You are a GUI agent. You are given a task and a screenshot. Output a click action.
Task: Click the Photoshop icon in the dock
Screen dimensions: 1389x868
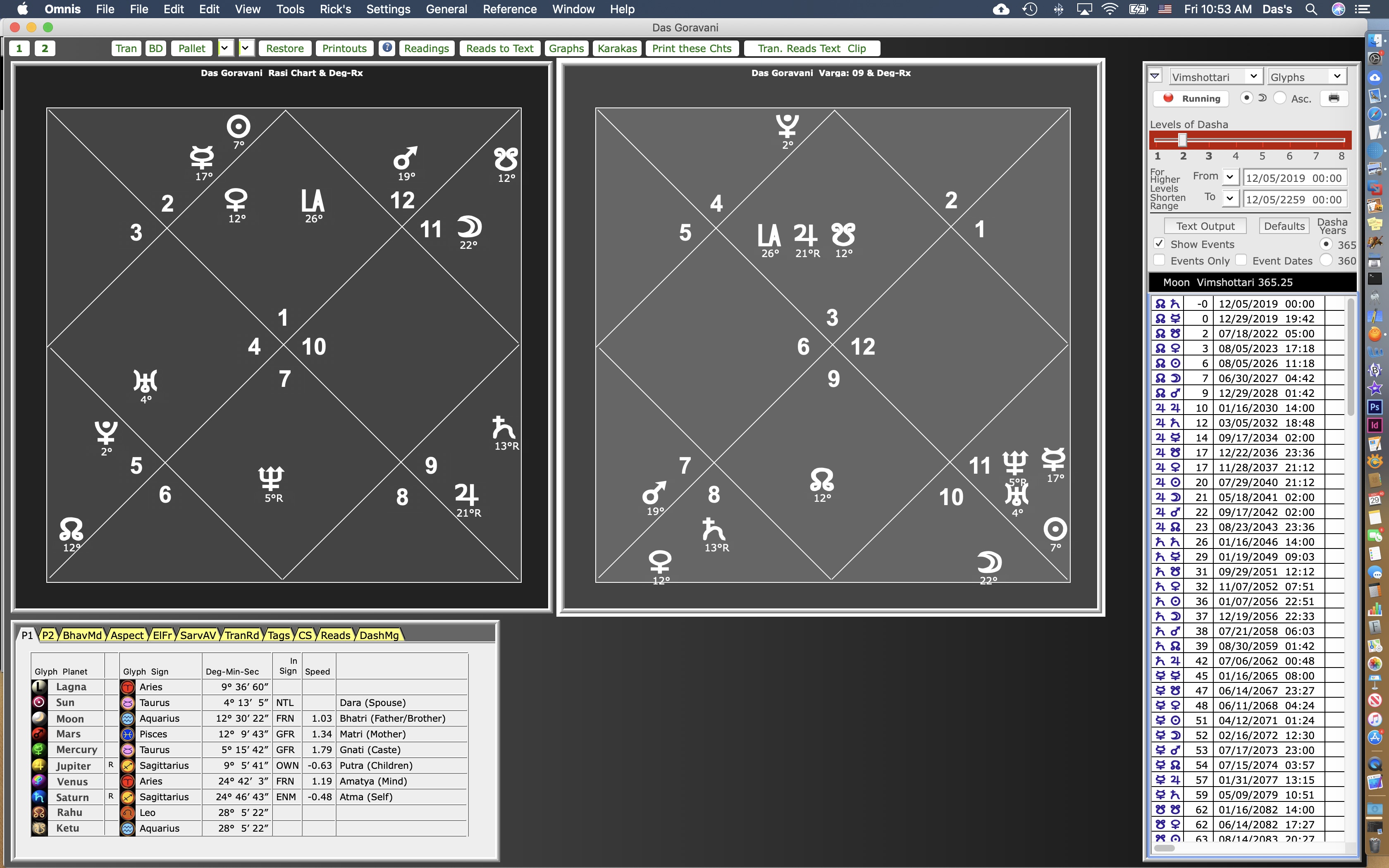point(1375,407)
